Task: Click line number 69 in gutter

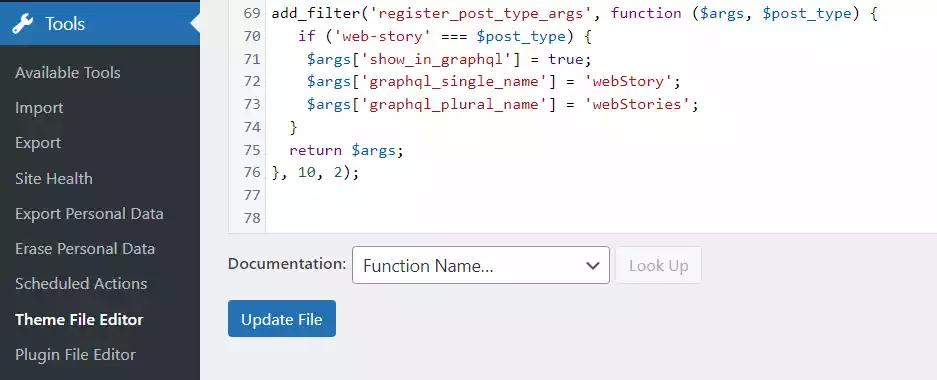Action: click(252, 13)
